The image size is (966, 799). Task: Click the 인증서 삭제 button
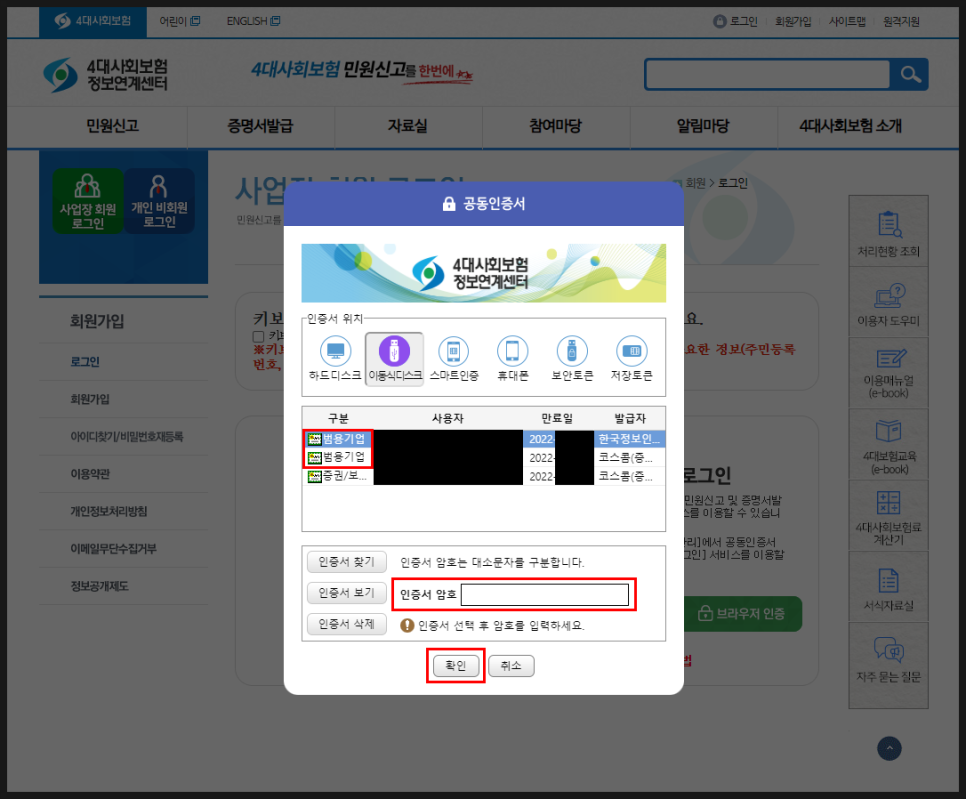(x=347, y=624)
